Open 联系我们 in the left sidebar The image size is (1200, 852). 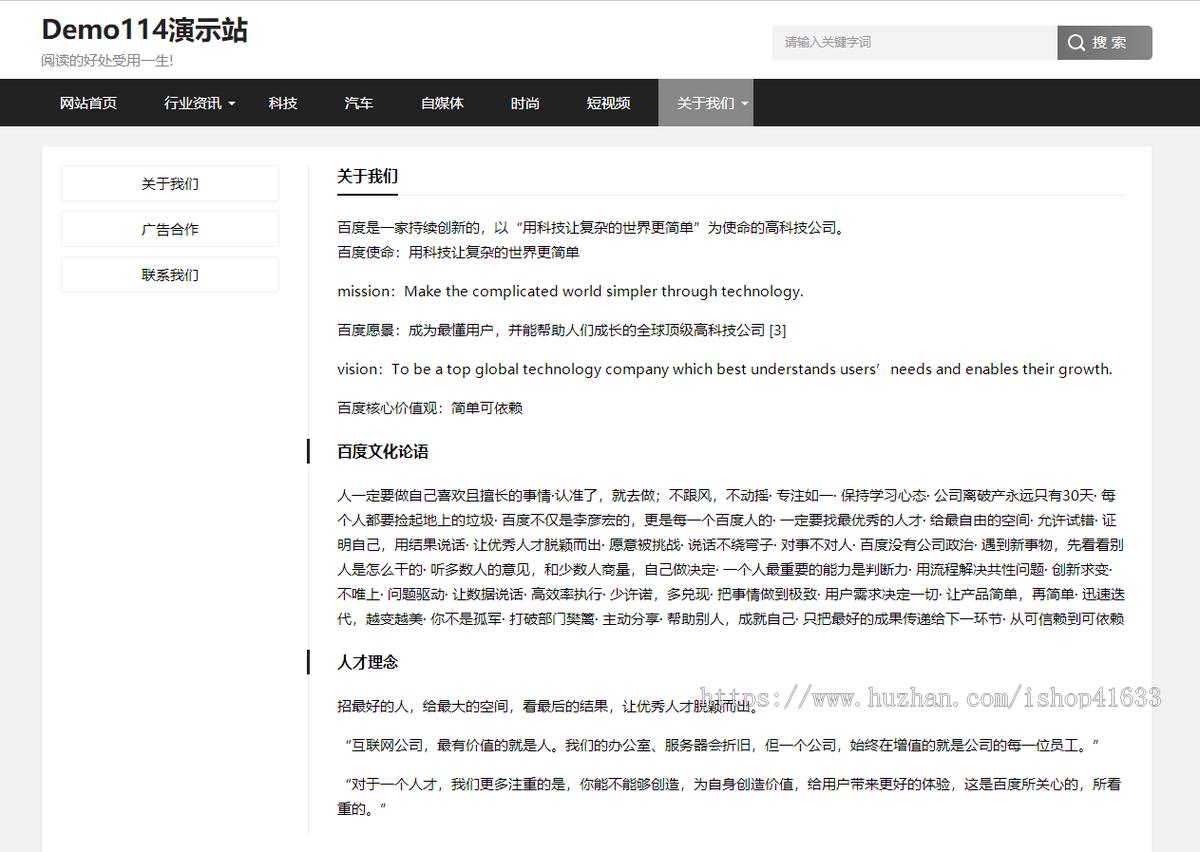(170, 275)
